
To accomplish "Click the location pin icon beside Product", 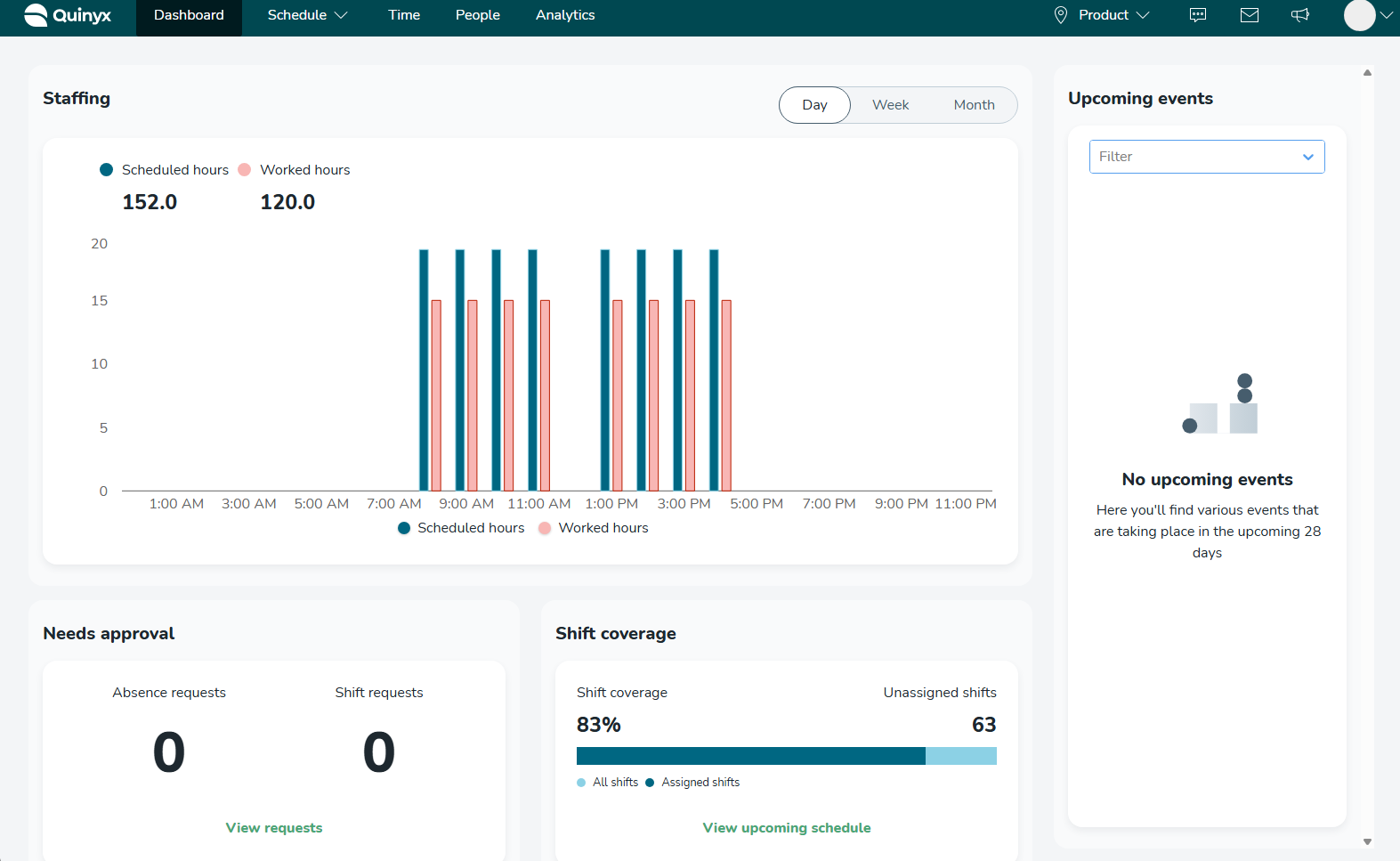I will (1060, 15).
